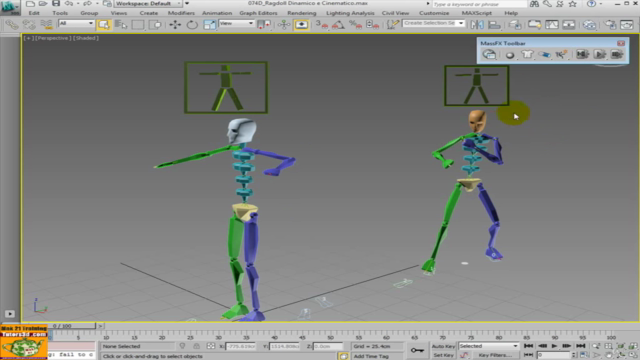This screenshot has width=640, height=360.
Task: Toggle Spinner Snap
Action: [x=372, y=24]
